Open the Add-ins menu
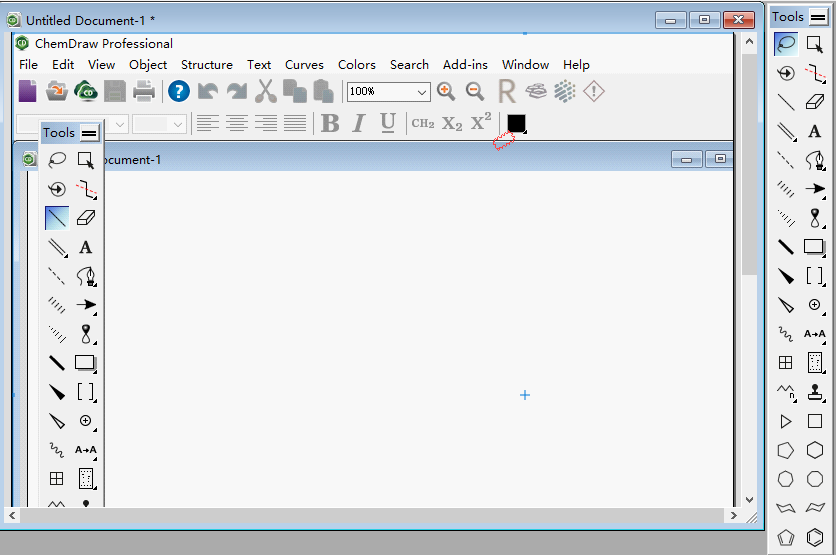This screenshot has height=555, width=836. (465, 65)
